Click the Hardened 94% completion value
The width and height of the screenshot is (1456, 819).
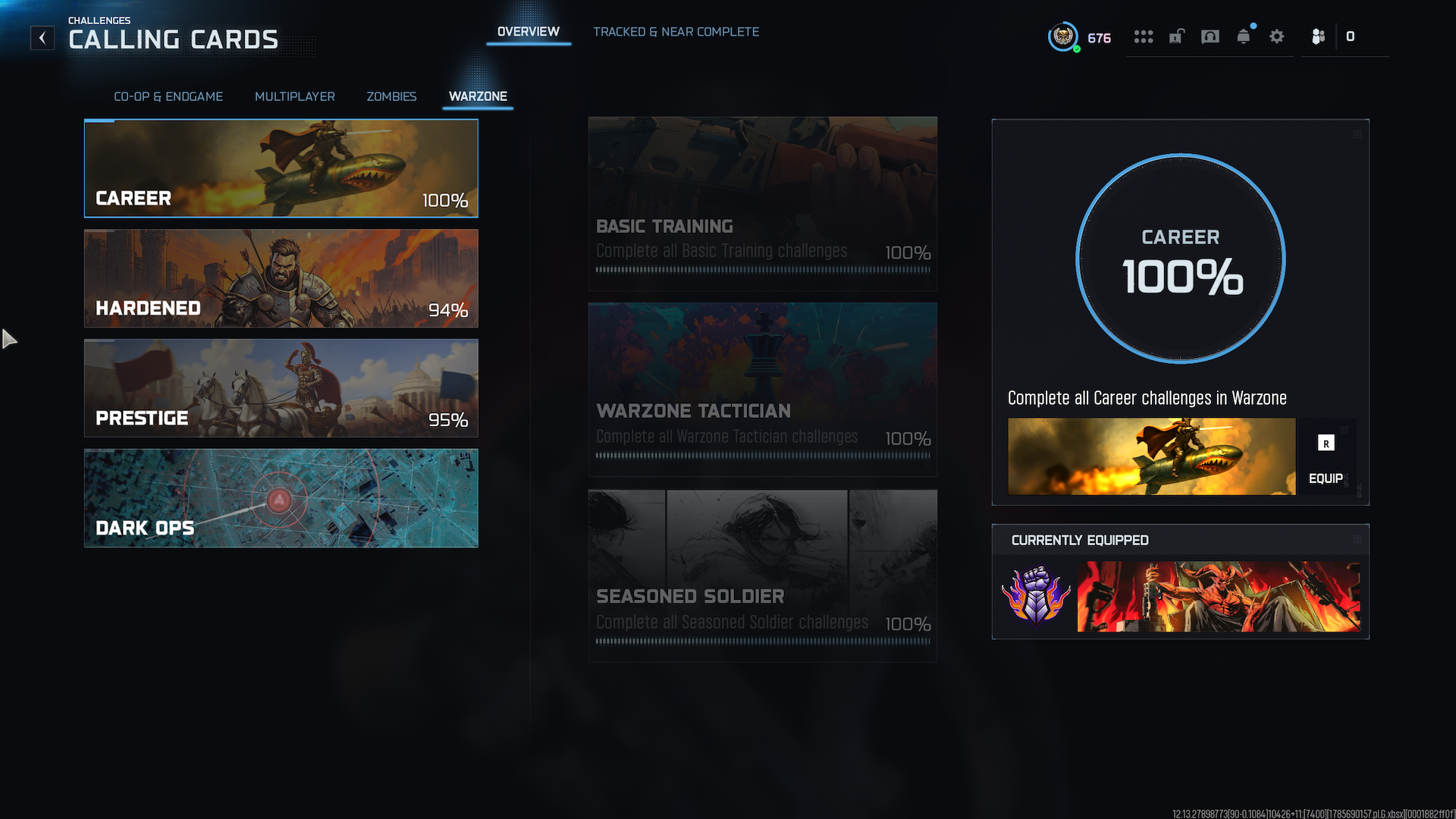448,310
